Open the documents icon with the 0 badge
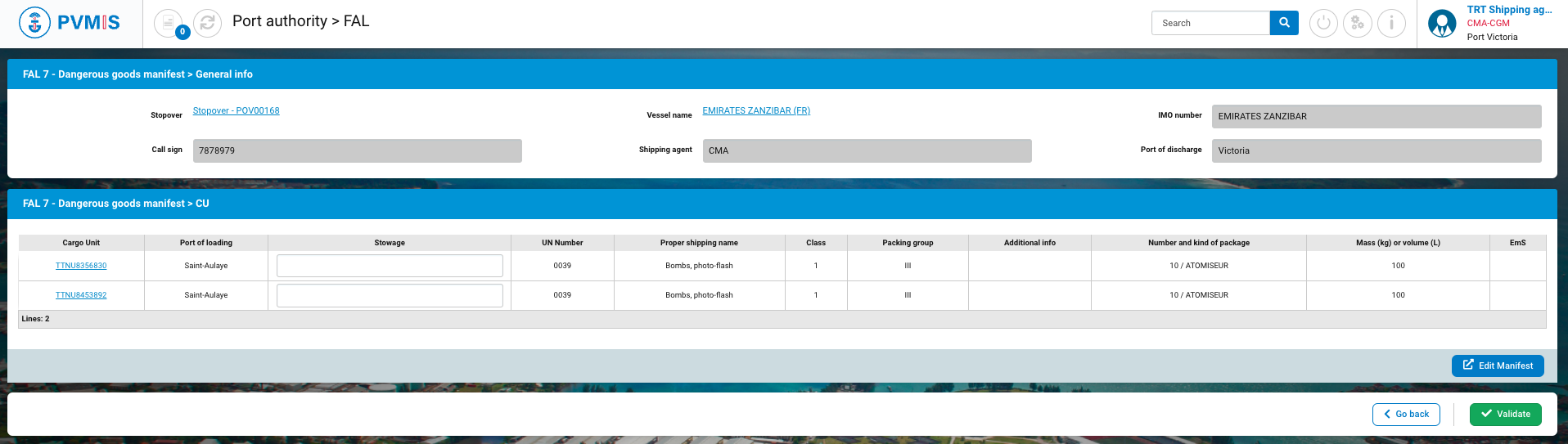The image size is (1568, 444). 169,23
